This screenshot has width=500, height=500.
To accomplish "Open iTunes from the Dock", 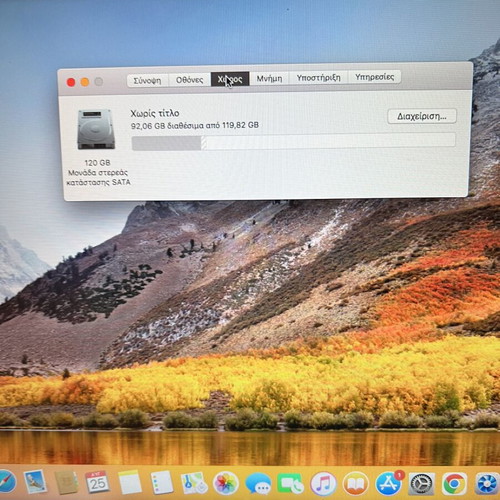I will pos(323,484).
